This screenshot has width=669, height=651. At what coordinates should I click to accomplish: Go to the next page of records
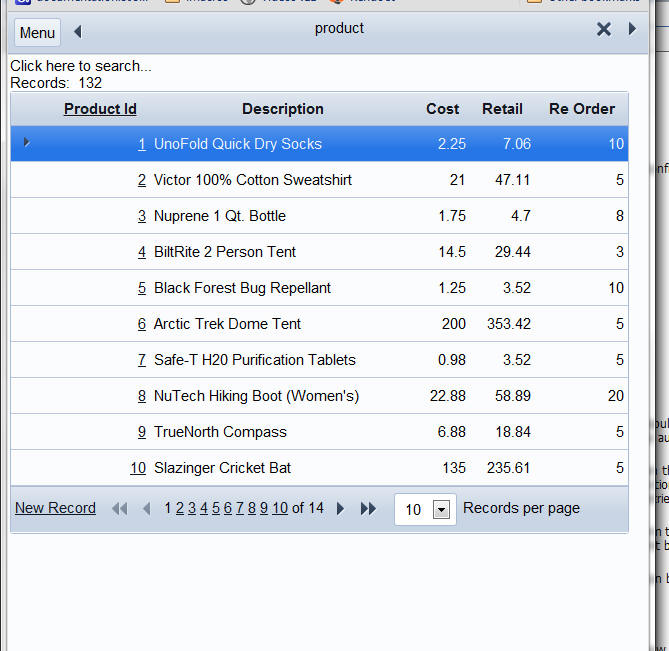coord(340,509)
